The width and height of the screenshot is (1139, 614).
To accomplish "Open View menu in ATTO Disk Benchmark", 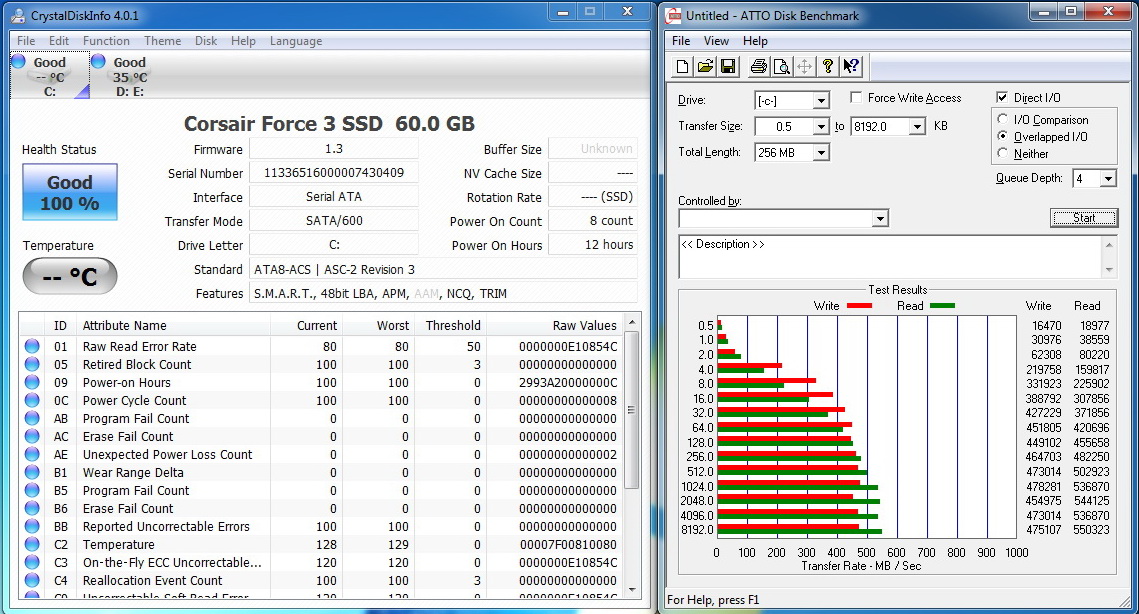I will 716,41.
